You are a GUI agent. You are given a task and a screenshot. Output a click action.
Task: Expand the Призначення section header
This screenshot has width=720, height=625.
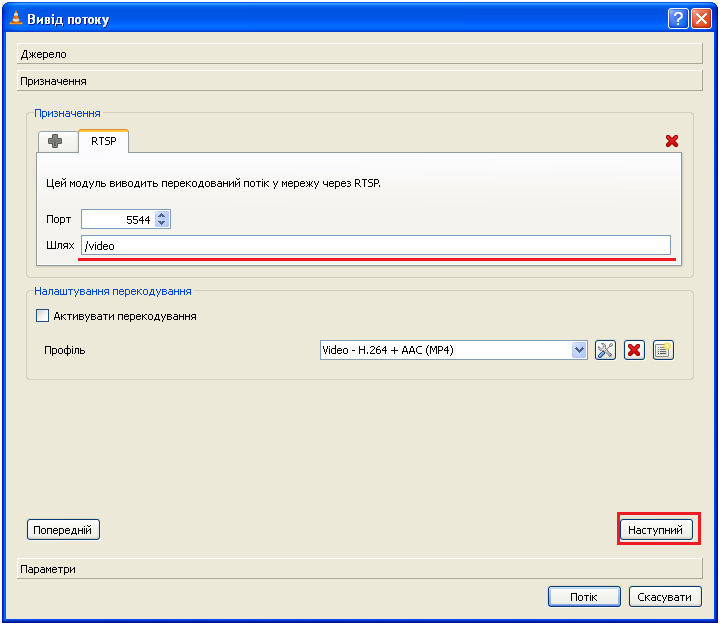point(360,81)
